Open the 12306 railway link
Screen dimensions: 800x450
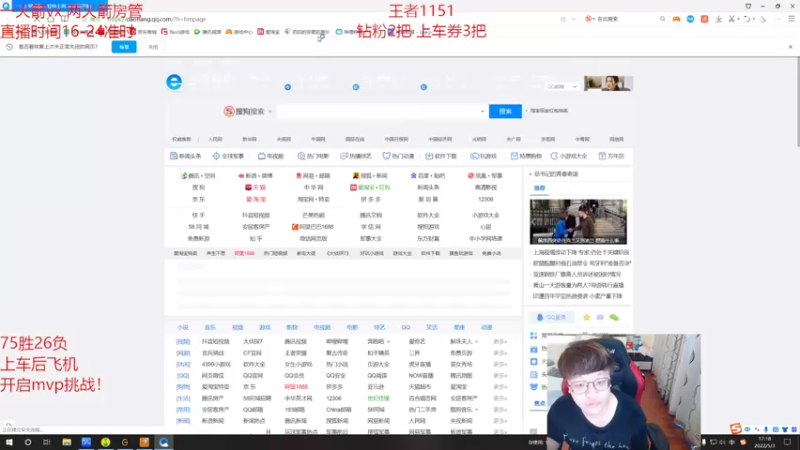click(x=485, y=199)
